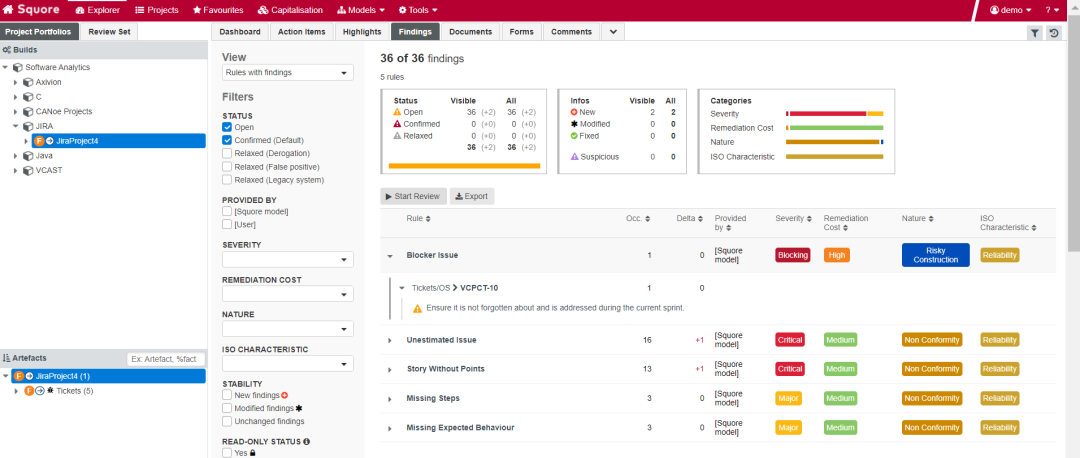
Task: Click the history reset icon
Action: [x=1054, y=32]
